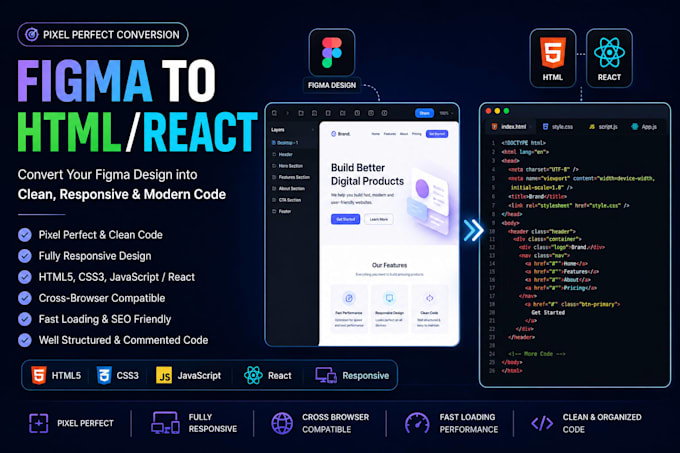Image resolution: width=680 pixels, height=453 pixels.
Task: Click the Clean, Responsive & Modern Code text
Action: click(122, 194)
